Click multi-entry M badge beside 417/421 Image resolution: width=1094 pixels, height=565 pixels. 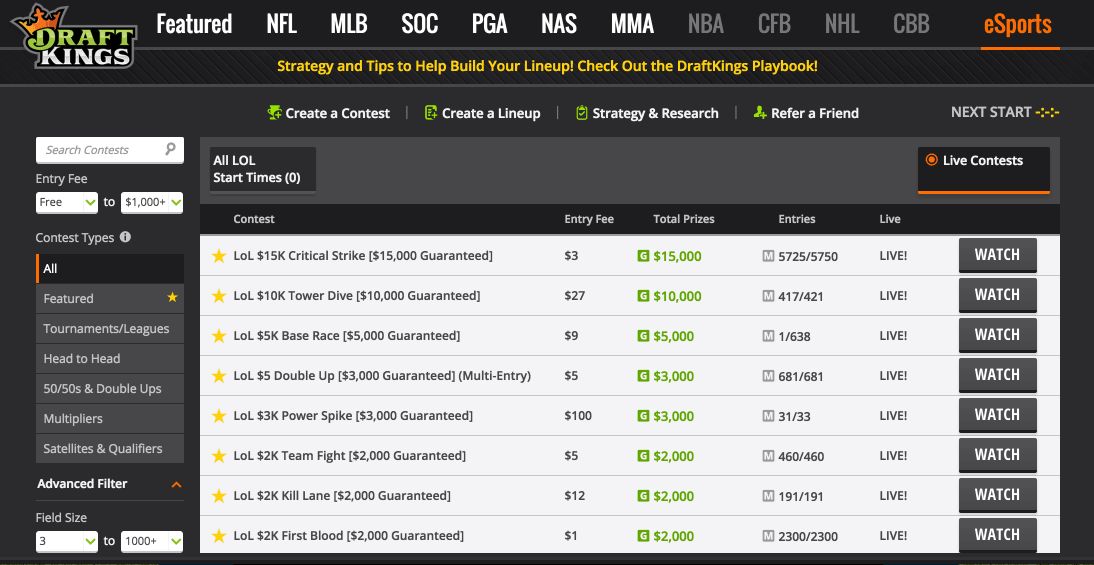(768, 296)
